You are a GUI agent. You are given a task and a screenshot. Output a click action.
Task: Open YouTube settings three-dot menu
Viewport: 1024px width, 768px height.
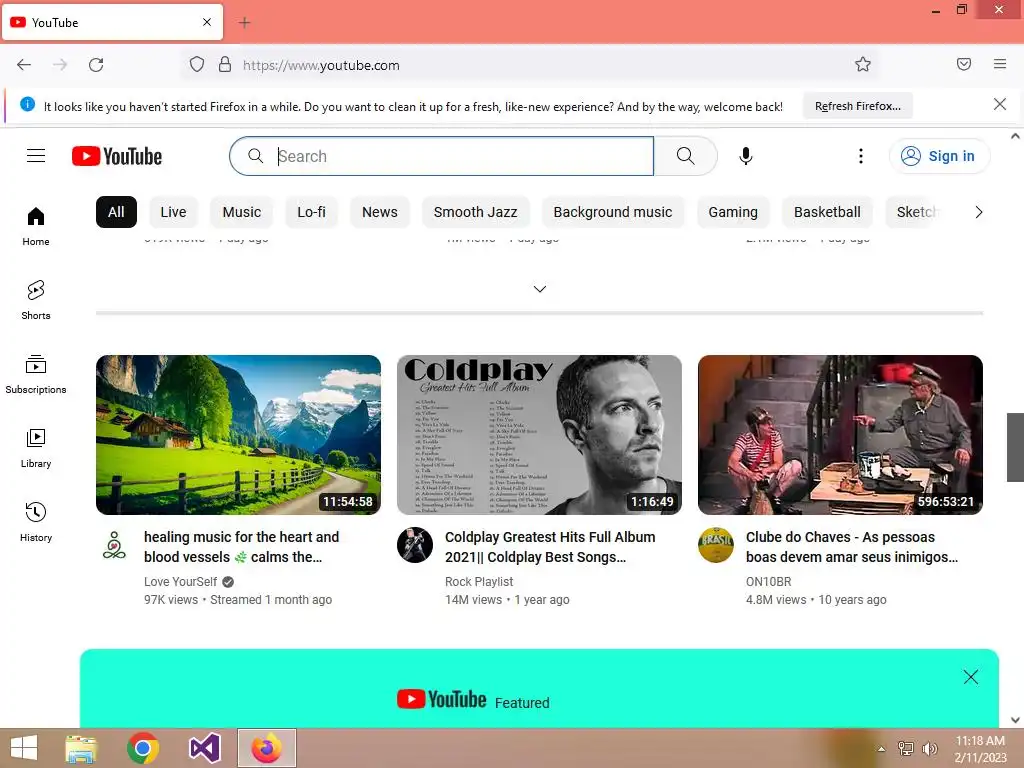click(x=861, y=155)
